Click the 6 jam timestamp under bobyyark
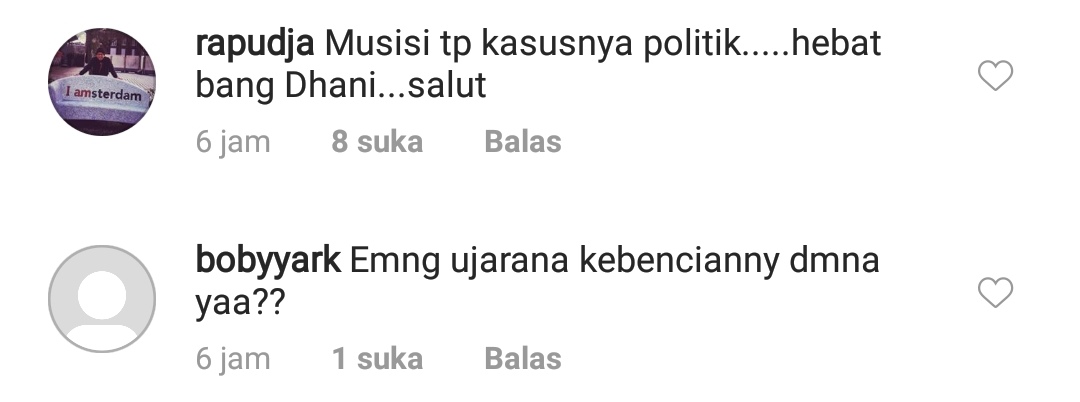The image size is (1080, 402). pos(233,359)
